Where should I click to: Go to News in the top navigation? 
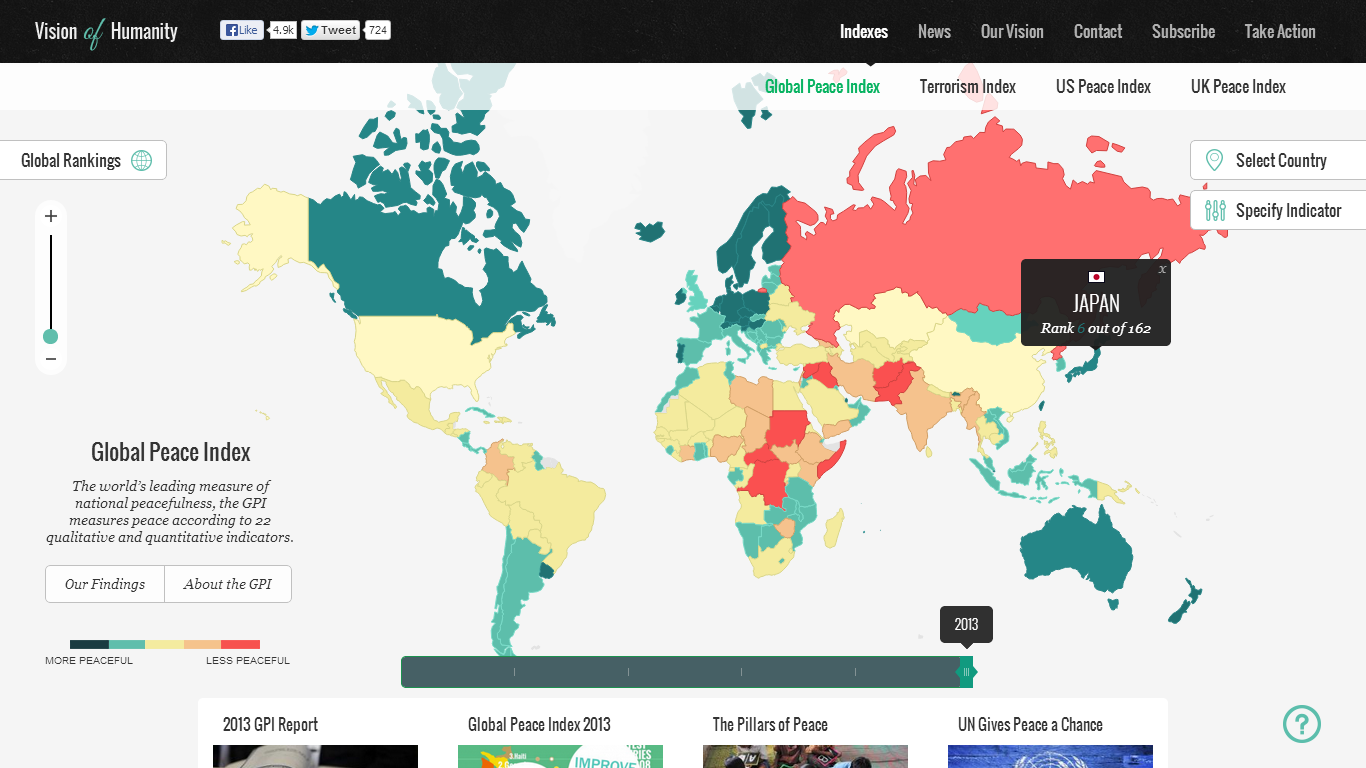[x=934, y=31]
